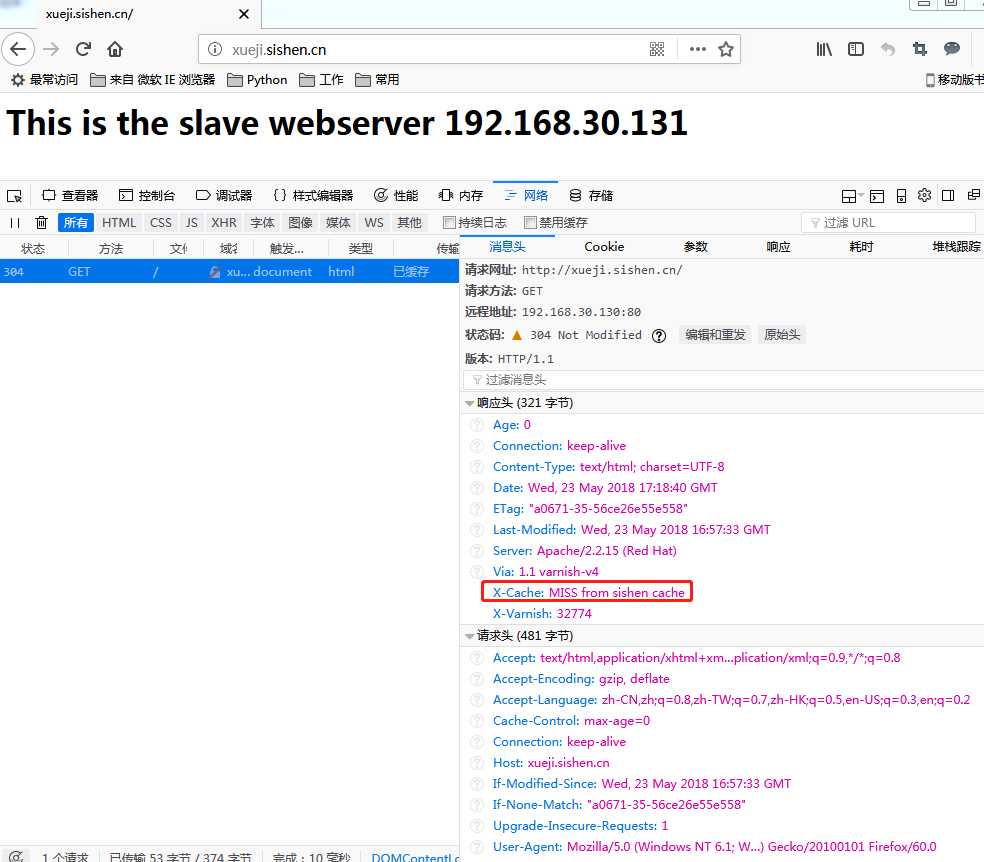The width and height of the screenshot is (984, 862).
Task: Click the screenshot crop toolbar icon
Action: [x=920, y=49]
